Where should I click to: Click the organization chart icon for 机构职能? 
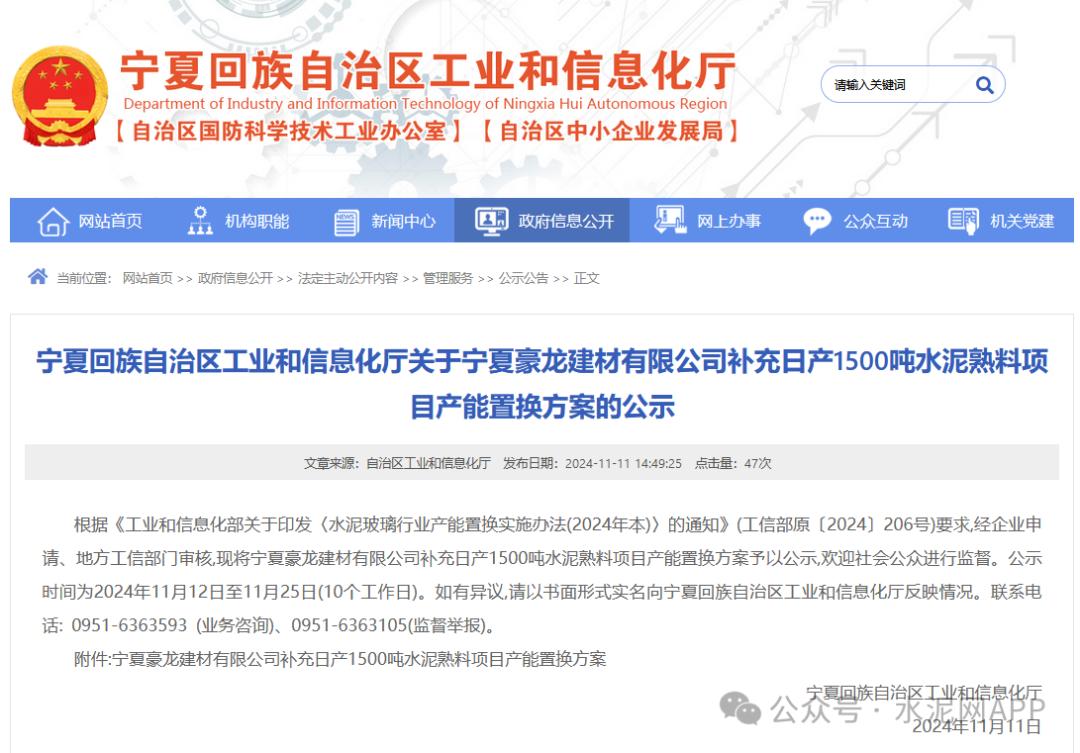200,221
